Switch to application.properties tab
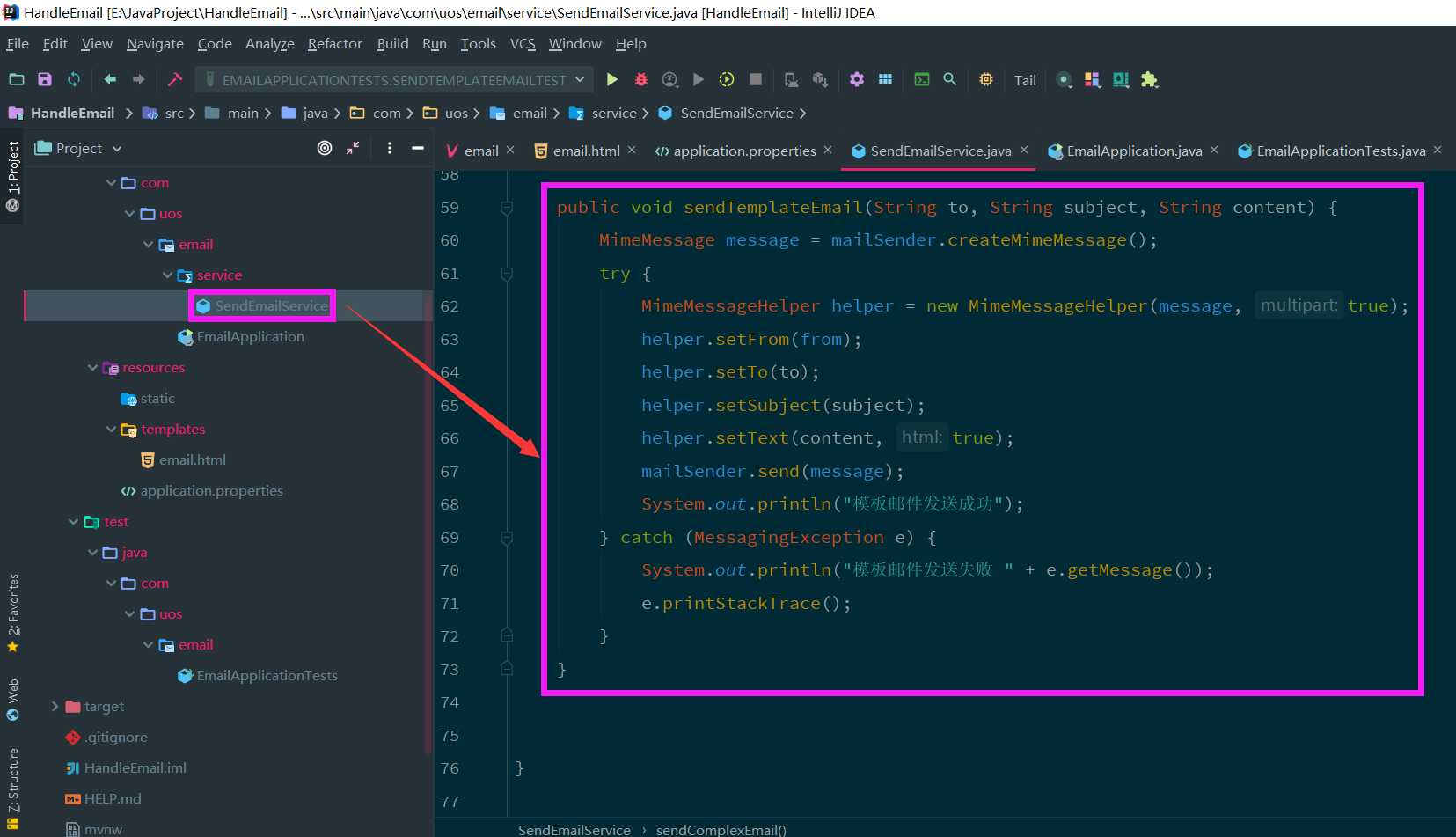1456x837 pixels. coord(744,151)
